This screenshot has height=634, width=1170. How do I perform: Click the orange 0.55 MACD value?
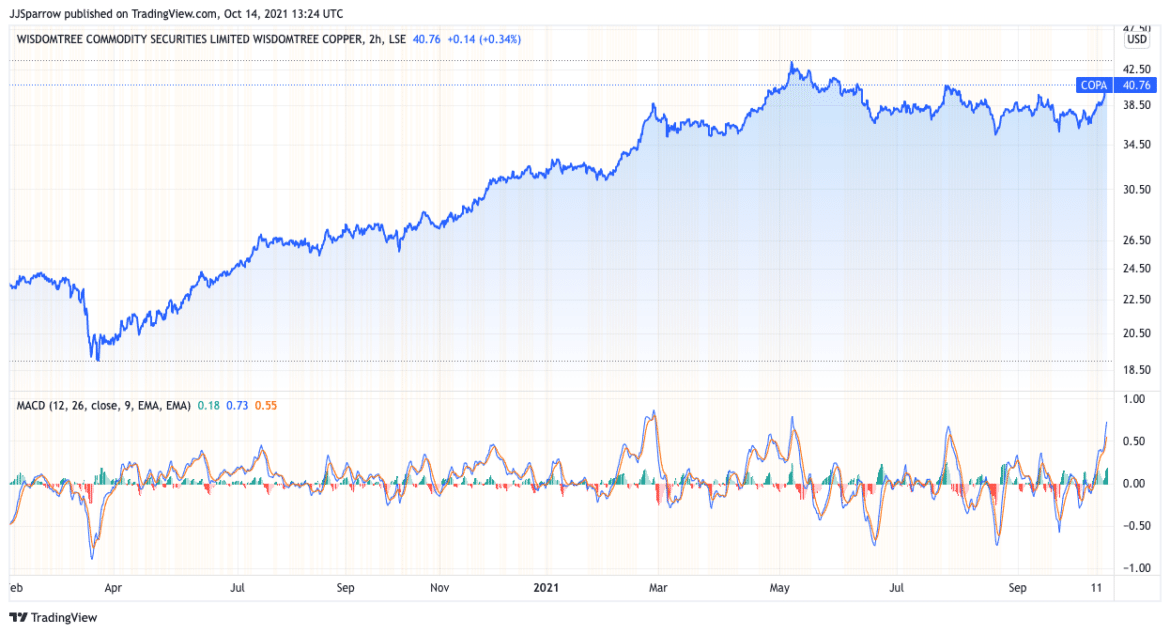pos(265,406)
